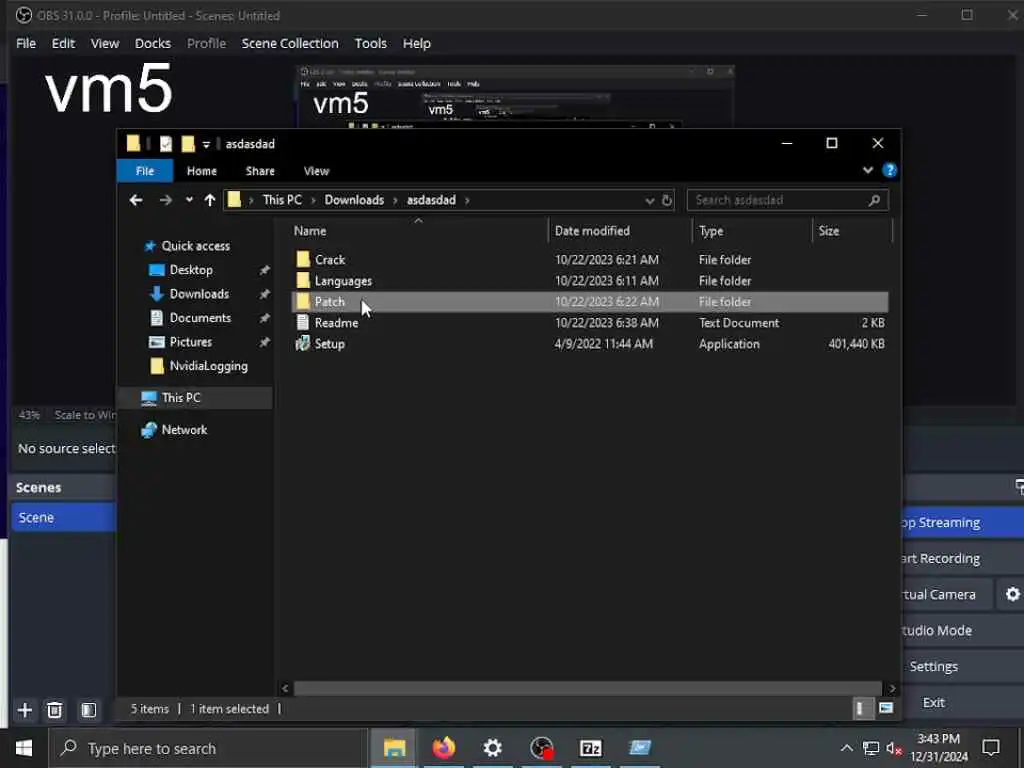Open Explorer help question mark
Screen dimensions: 1024x768
point(889,170)
